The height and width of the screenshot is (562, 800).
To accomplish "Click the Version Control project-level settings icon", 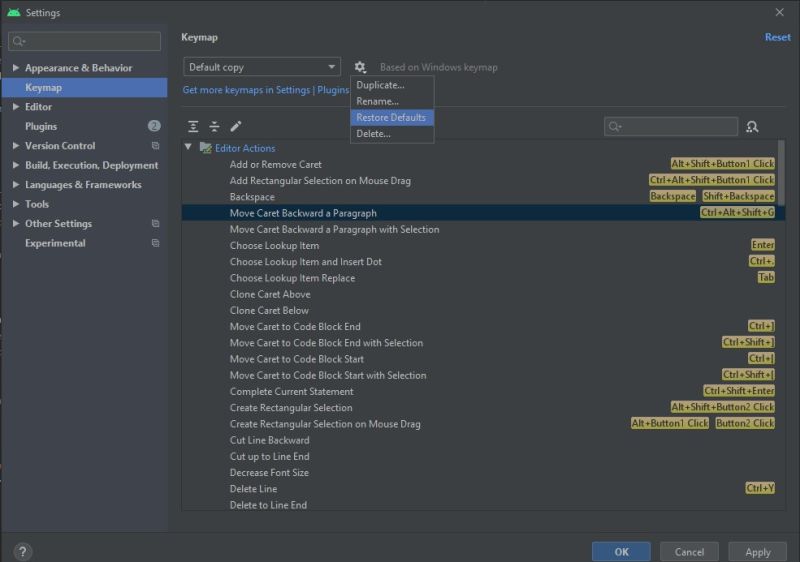I will (x=156, y=146).
